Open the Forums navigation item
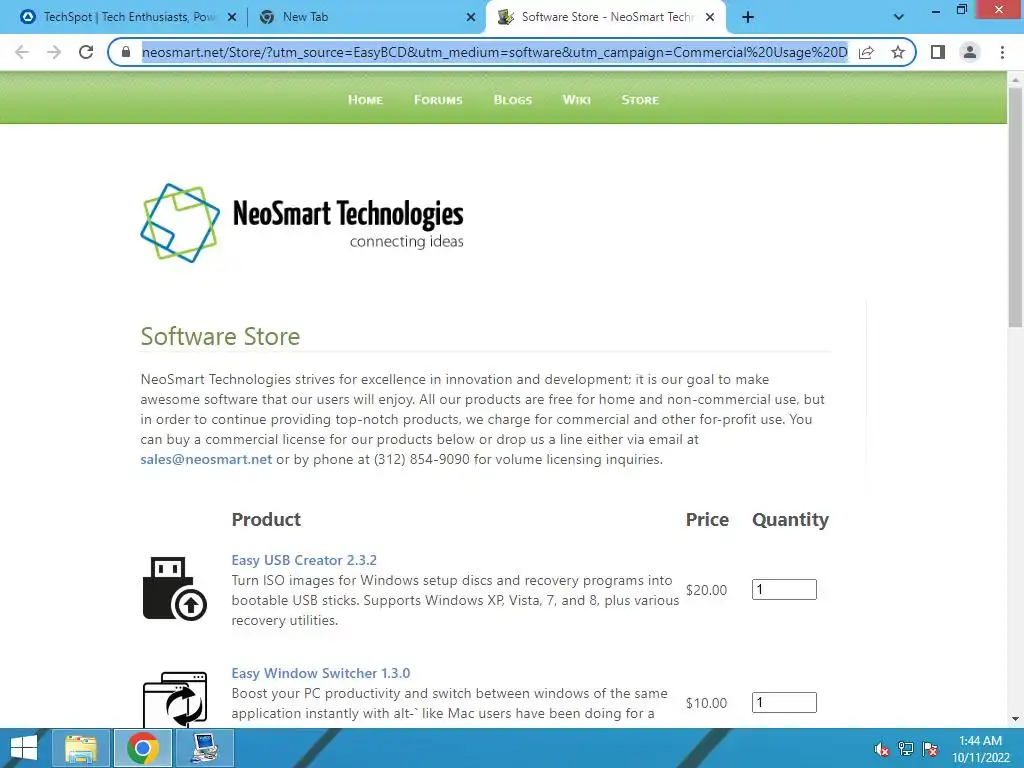The width and height of the screenshot is (1024, 768). point(438,100)
